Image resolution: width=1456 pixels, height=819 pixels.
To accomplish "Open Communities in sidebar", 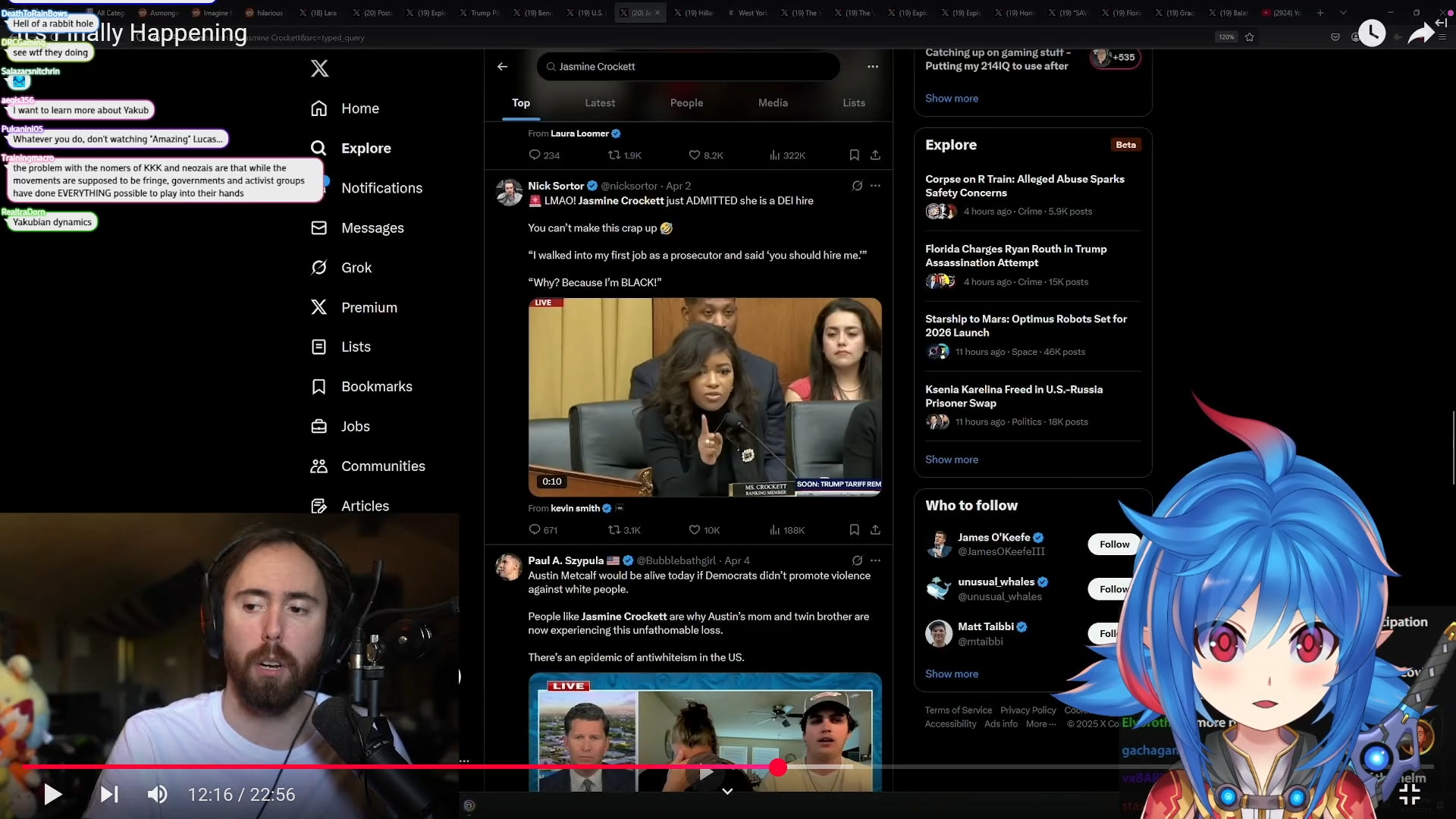I will pyautogui.click(x=382, y=466).
